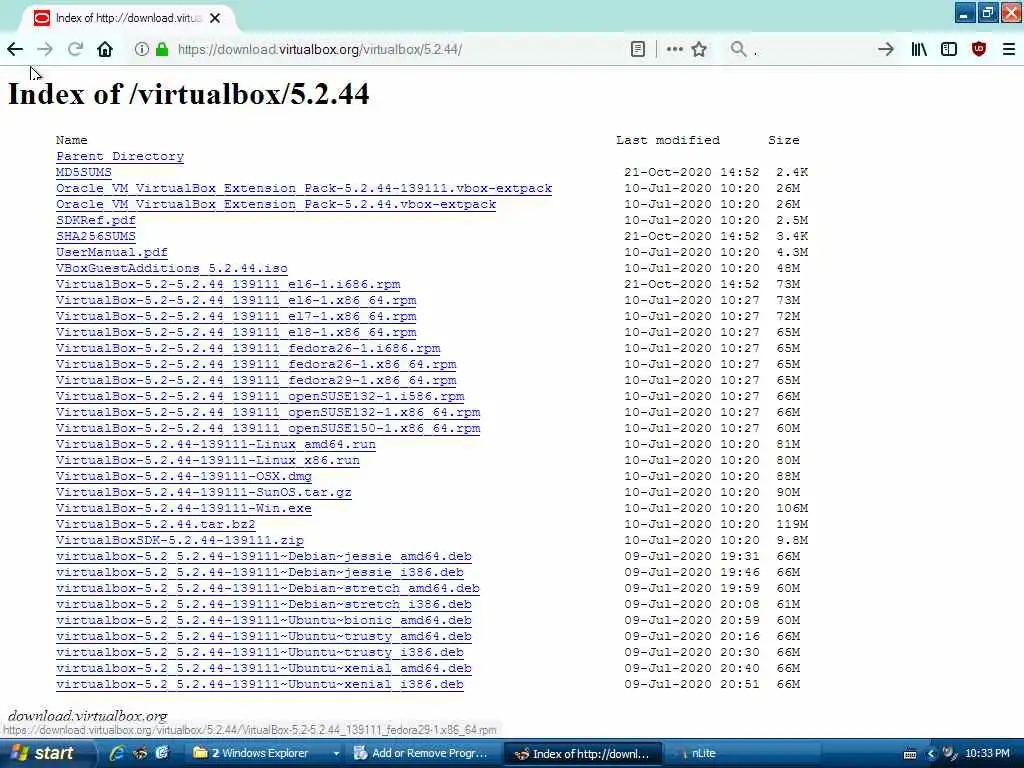Viewport: 1024px width, 768px height.
Task: Open the home page via house icon
Action: point(105,49)
